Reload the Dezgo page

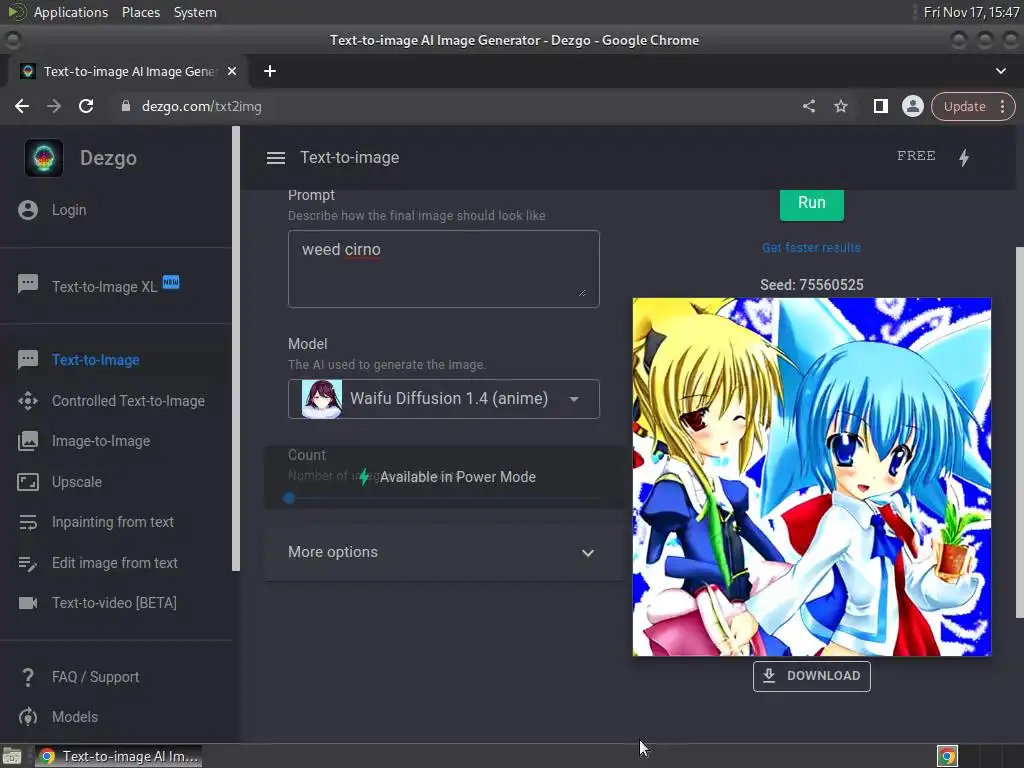86,106
